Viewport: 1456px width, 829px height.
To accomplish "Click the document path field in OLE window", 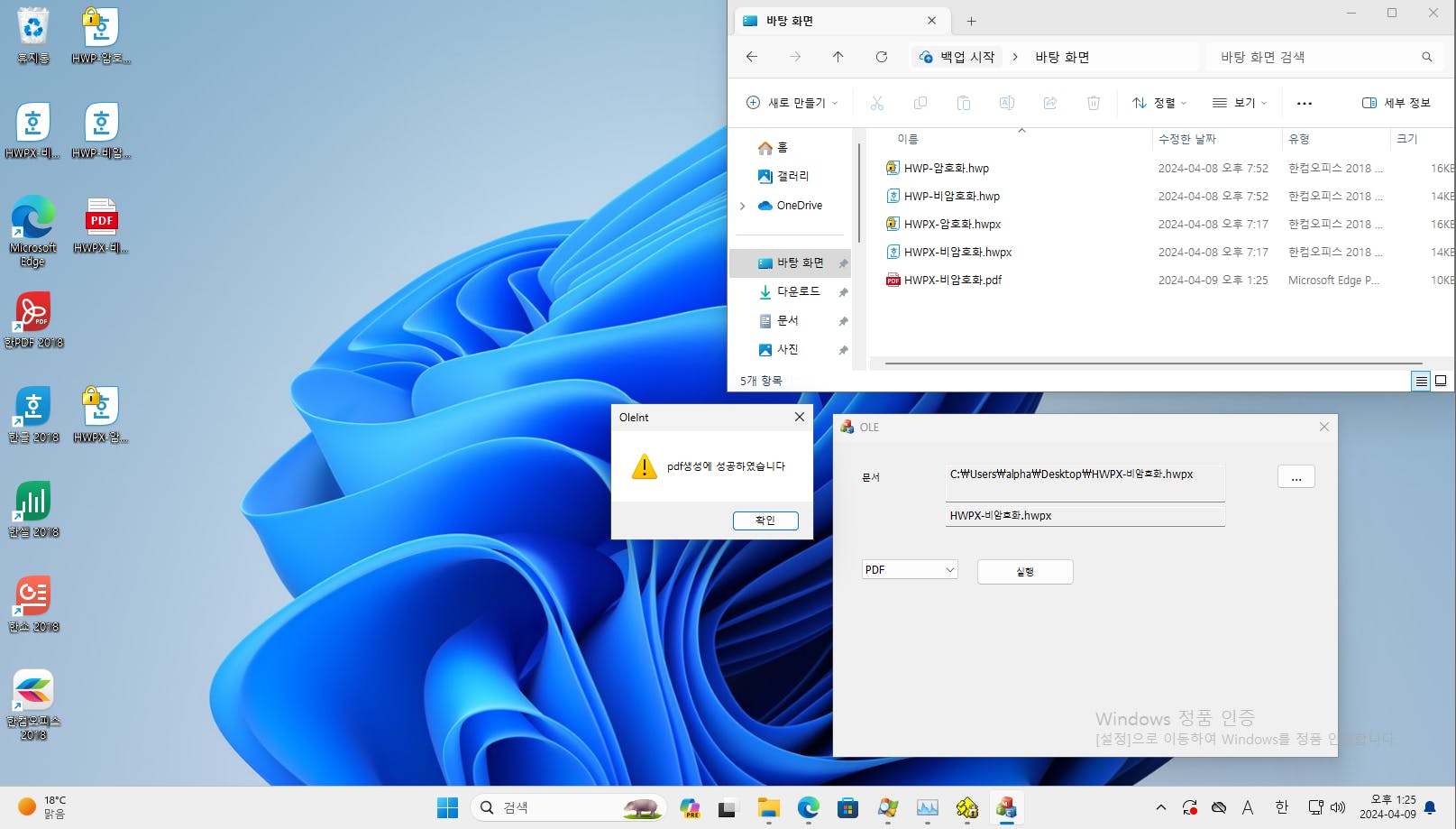I will 1085,483.
